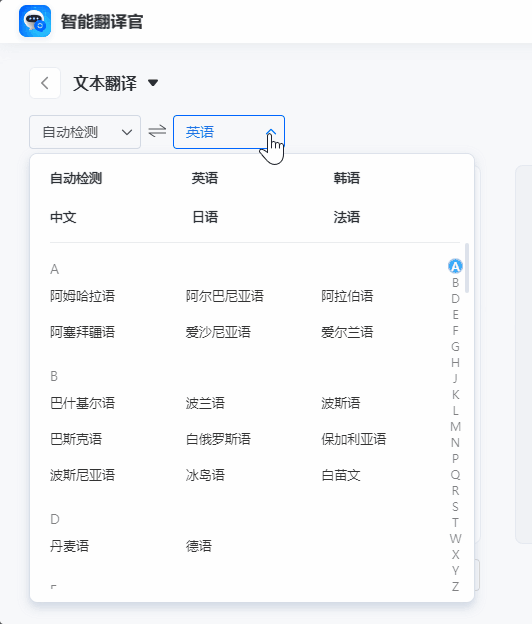Choose 爱沙尼亚语 language
The width and height of the screenshot is (532, 624).
(x=218, y=332)
